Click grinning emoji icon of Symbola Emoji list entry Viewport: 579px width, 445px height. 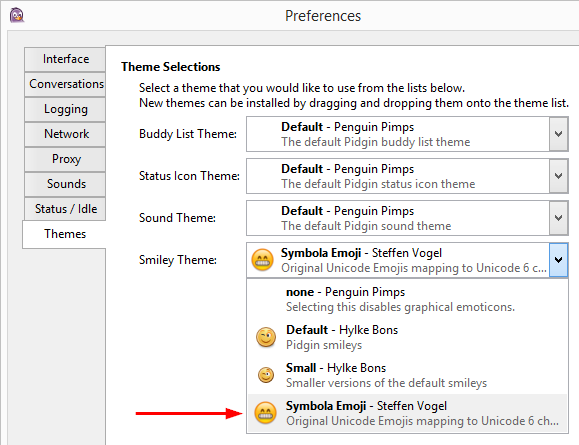point(265,413)
